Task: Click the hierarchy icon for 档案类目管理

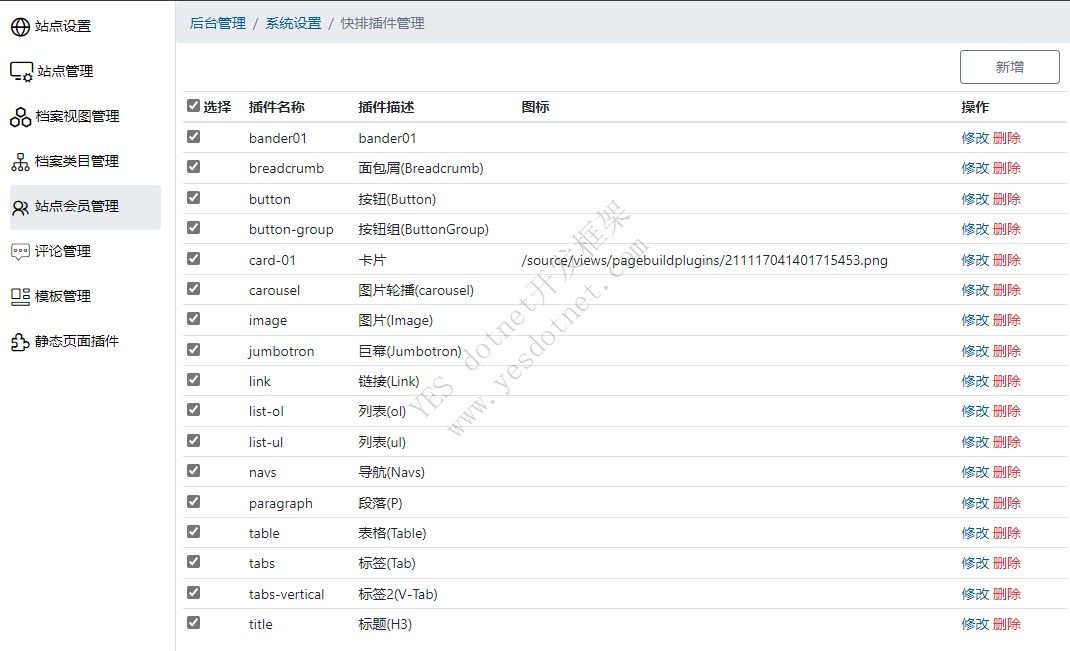Action: (20, 162)
